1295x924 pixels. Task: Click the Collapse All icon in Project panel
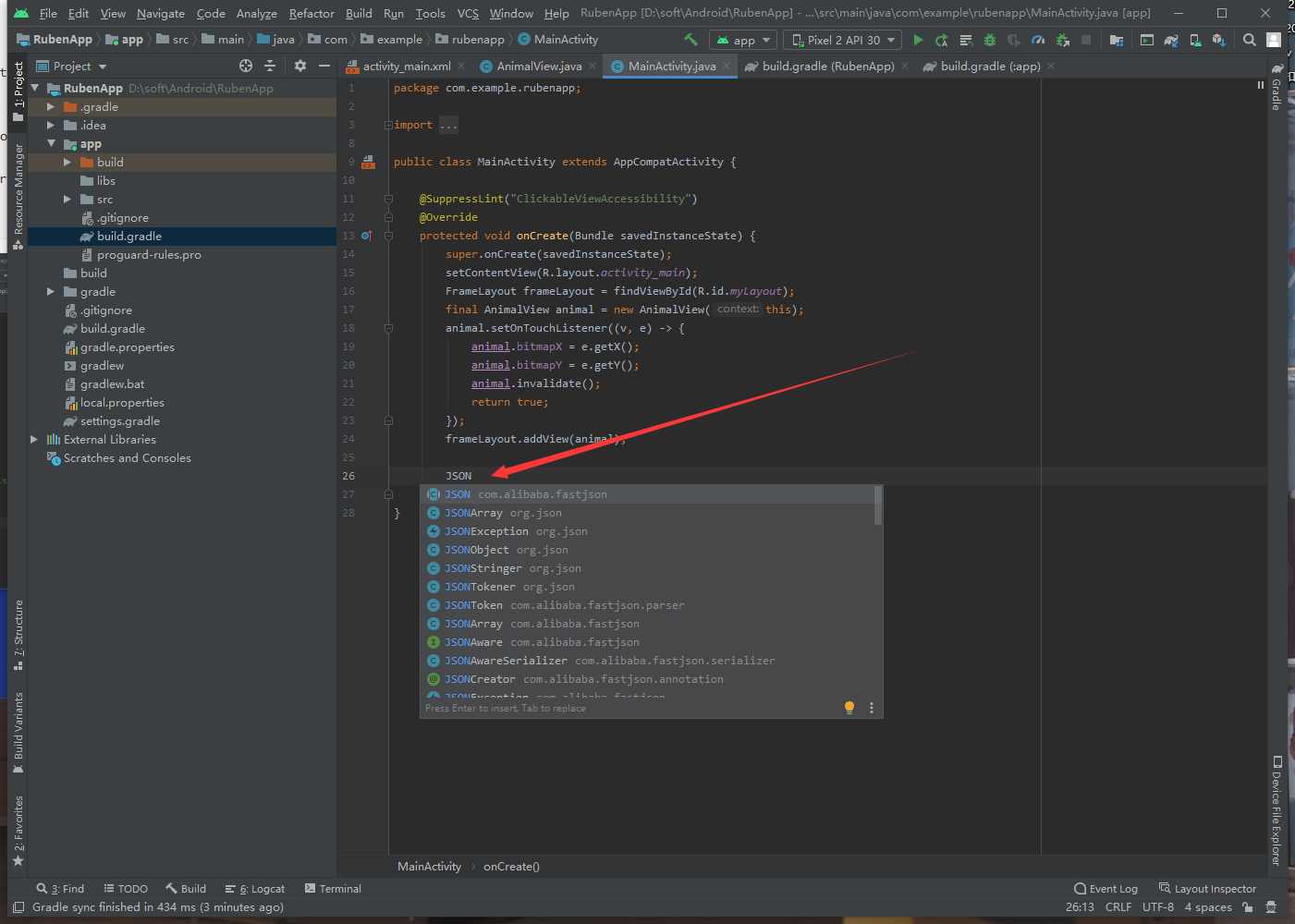(270, 66)
